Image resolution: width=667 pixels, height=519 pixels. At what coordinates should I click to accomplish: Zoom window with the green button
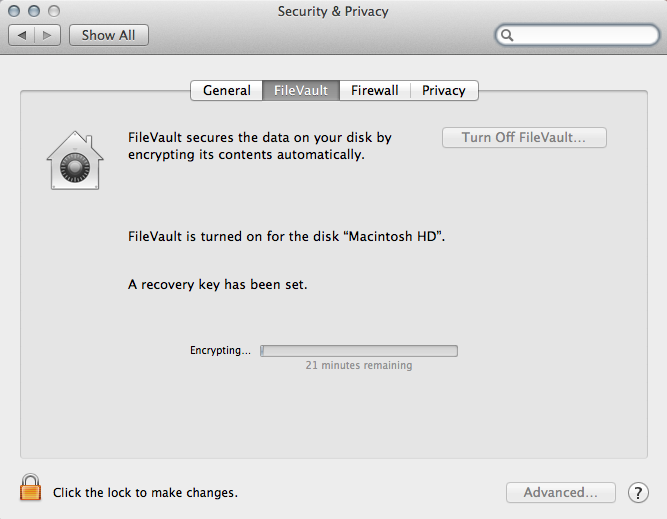point(53,11)
